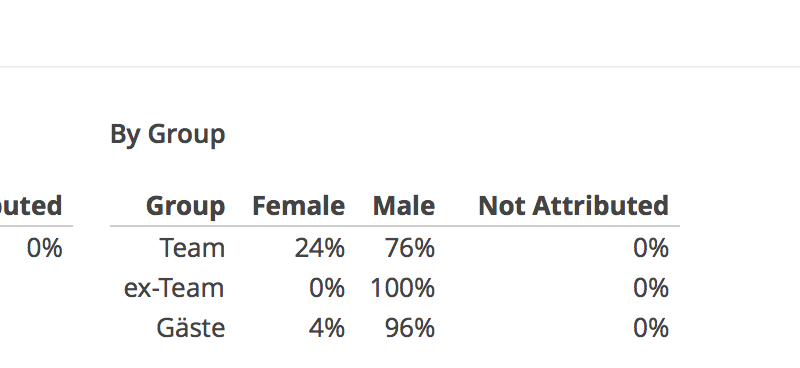
Task: Click the cut-off 'buted' header at left edge
Action: pyautogui.click(x=31, y=206)
